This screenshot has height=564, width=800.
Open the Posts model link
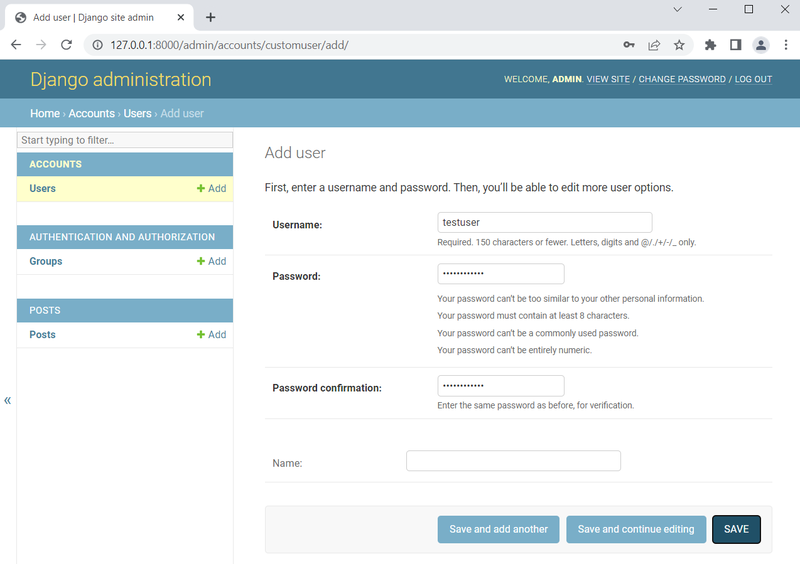42,334
